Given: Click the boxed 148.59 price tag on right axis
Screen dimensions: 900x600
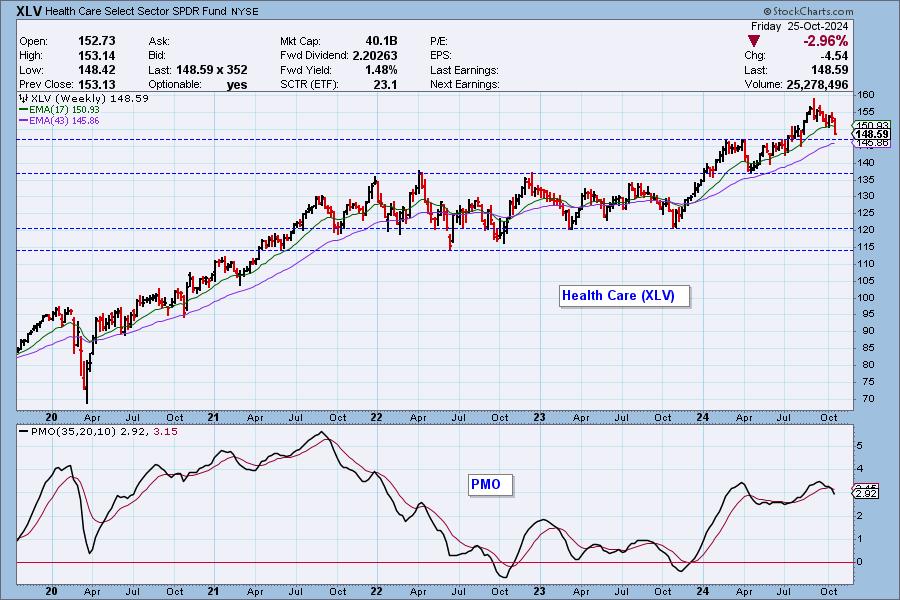Looking at the screenshot, I should (872, 134).
